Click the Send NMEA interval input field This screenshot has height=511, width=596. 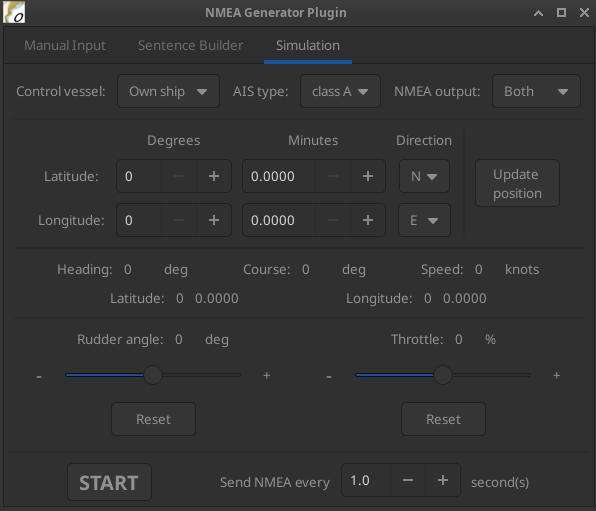tap(366, 480)
